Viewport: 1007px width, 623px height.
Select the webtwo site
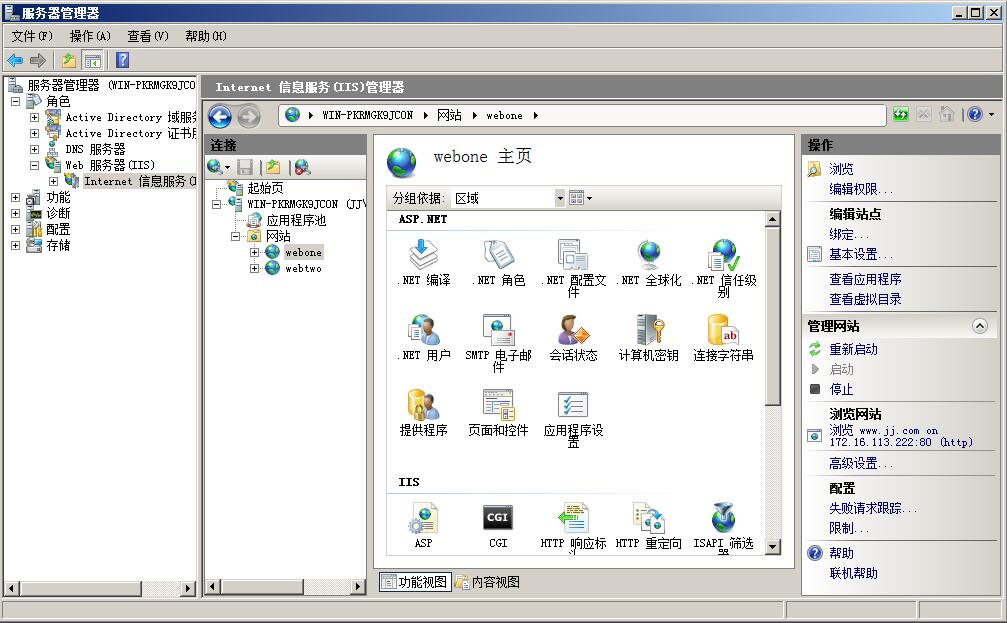303,268
